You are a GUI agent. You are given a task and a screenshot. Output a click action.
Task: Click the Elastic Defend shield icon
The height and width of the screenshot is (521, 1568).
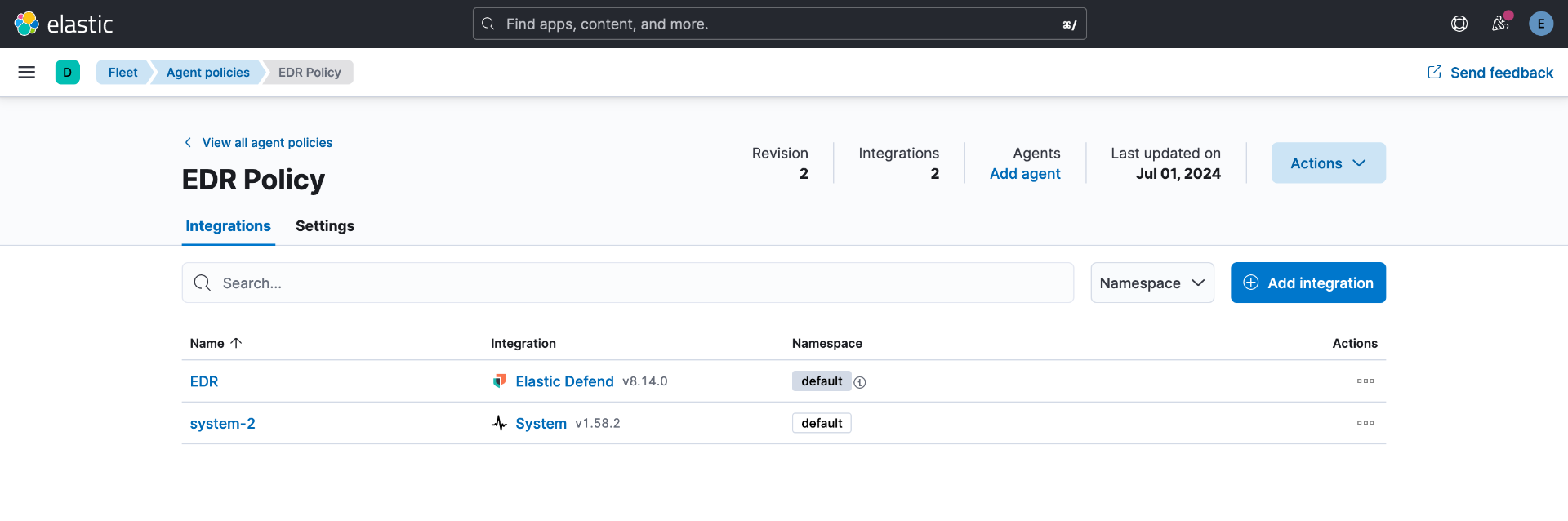(500, 381)
